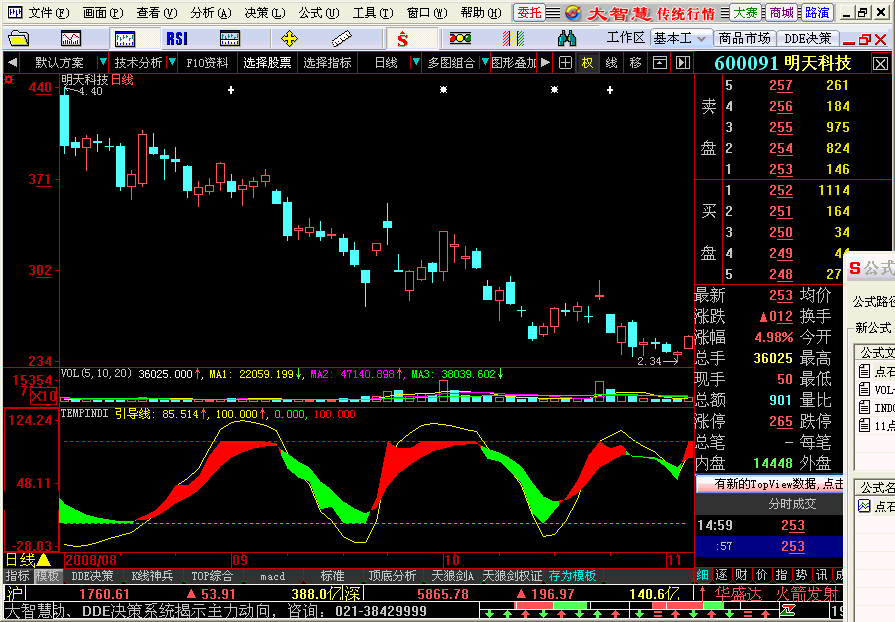Click the 沪 Shanghai index label

pos(14,593)
